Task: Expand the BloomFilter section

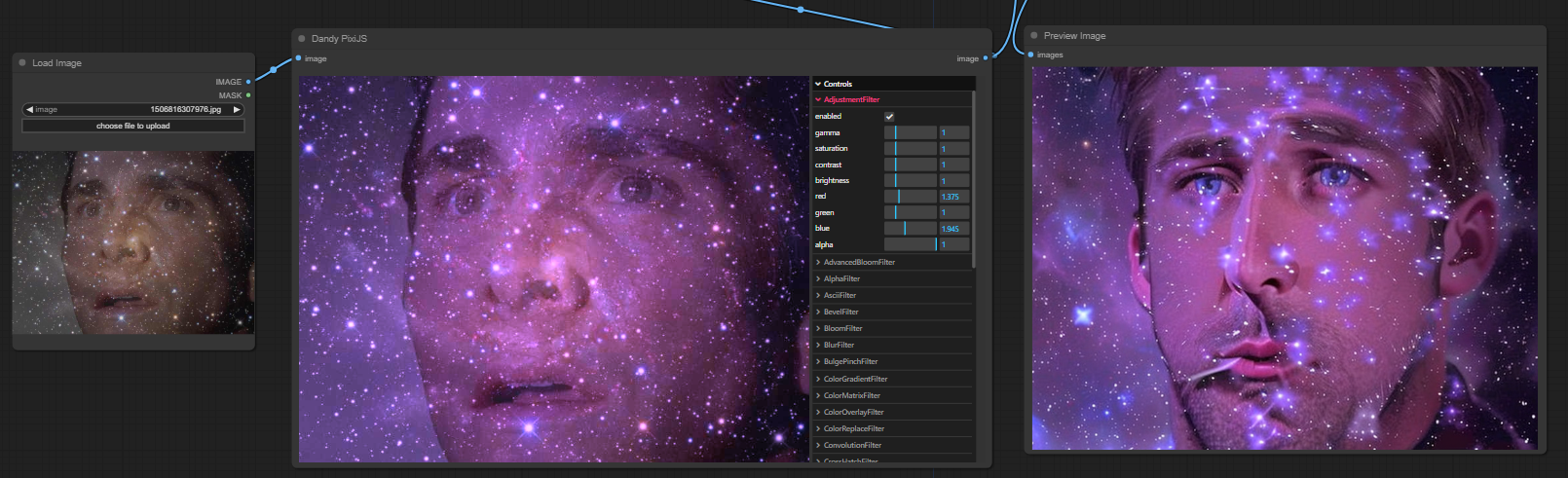Action: pyautogui.click(x=892, y=328)
